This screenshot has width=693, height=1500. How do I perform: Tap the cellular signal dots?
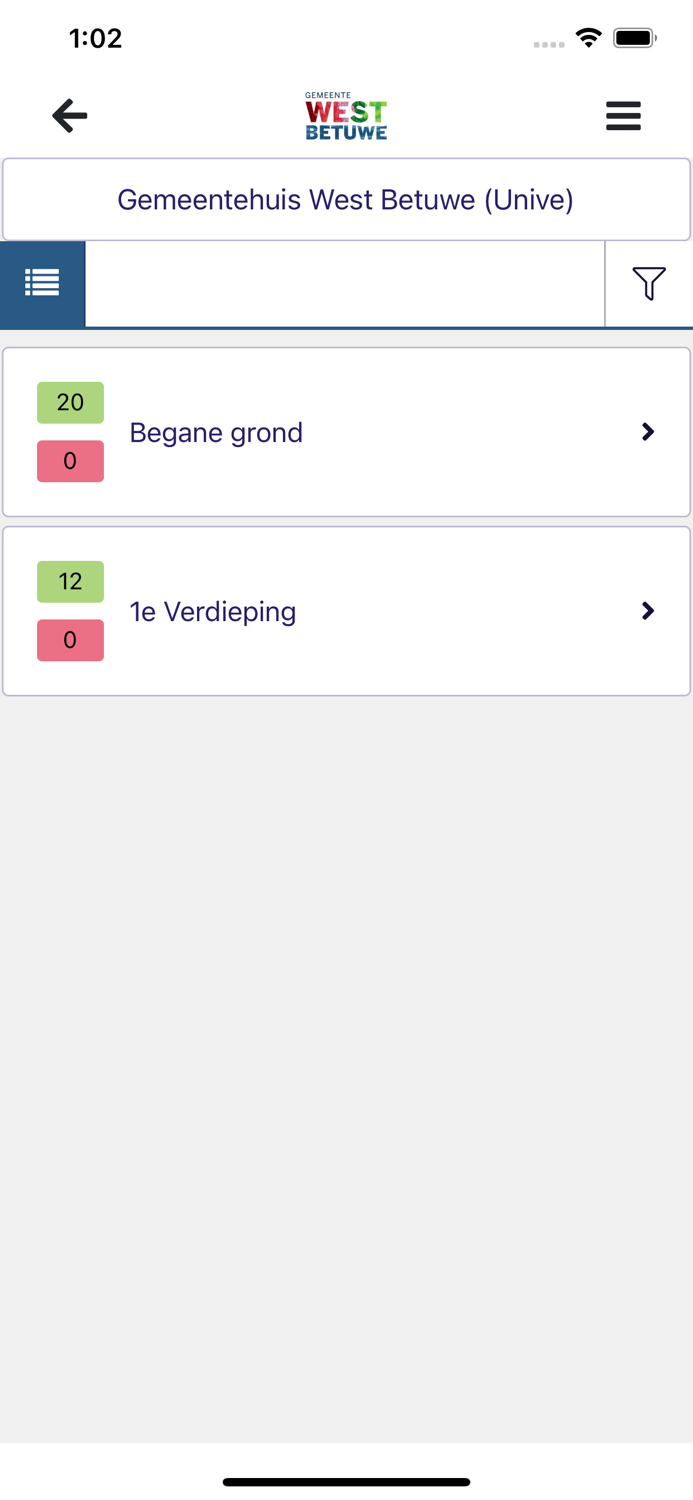point(549,43)
